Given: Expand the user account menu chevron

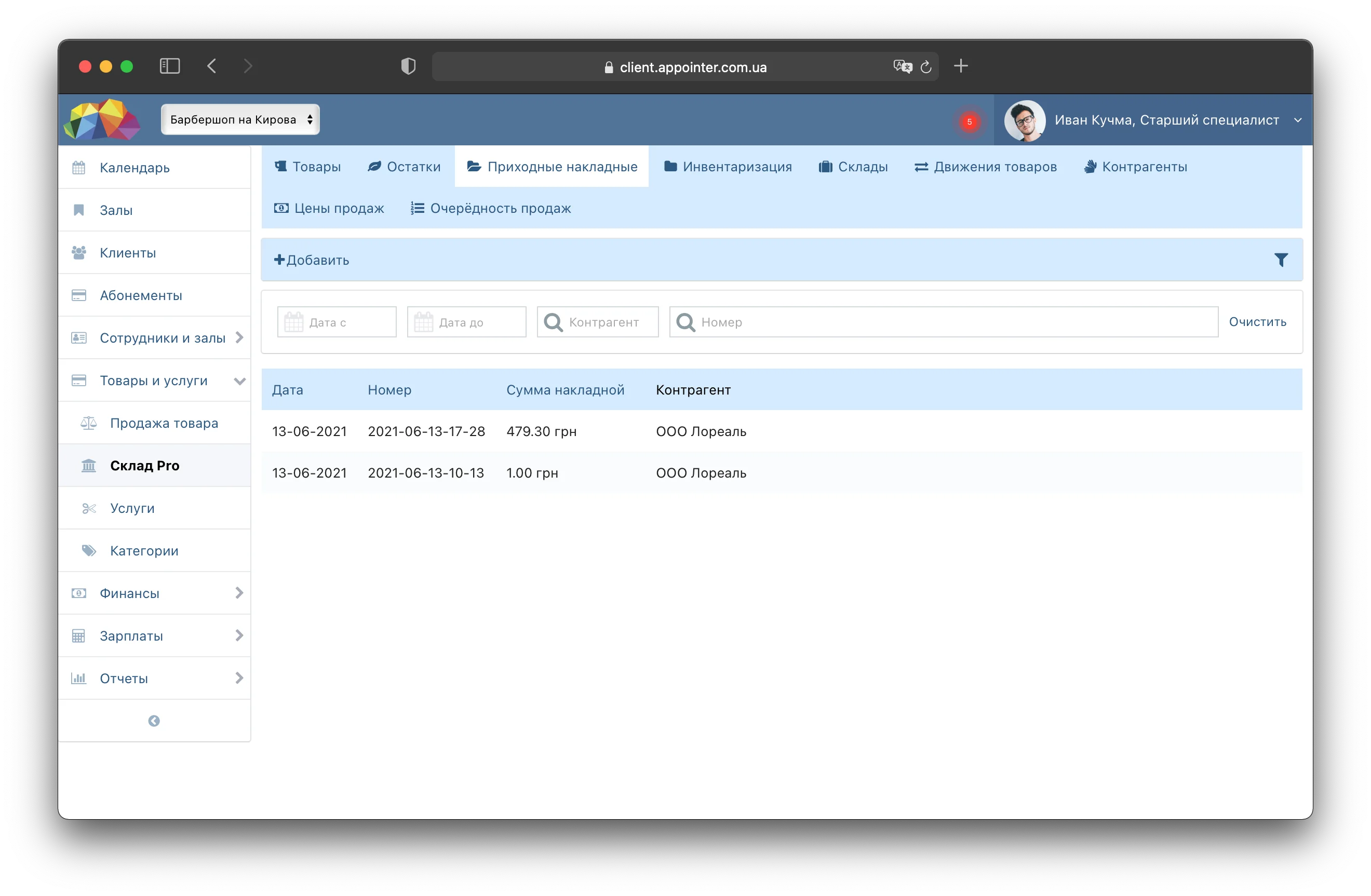Looking at the screenshot, I should tap(1297, 120).
